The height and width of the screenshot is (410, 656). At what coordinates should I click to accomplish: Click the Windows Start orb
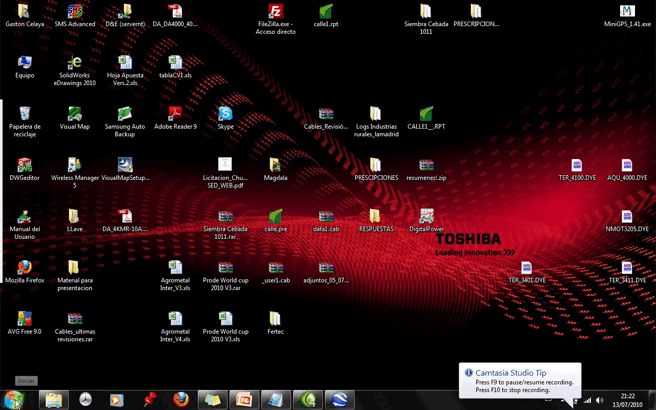[x=14, y=400]
